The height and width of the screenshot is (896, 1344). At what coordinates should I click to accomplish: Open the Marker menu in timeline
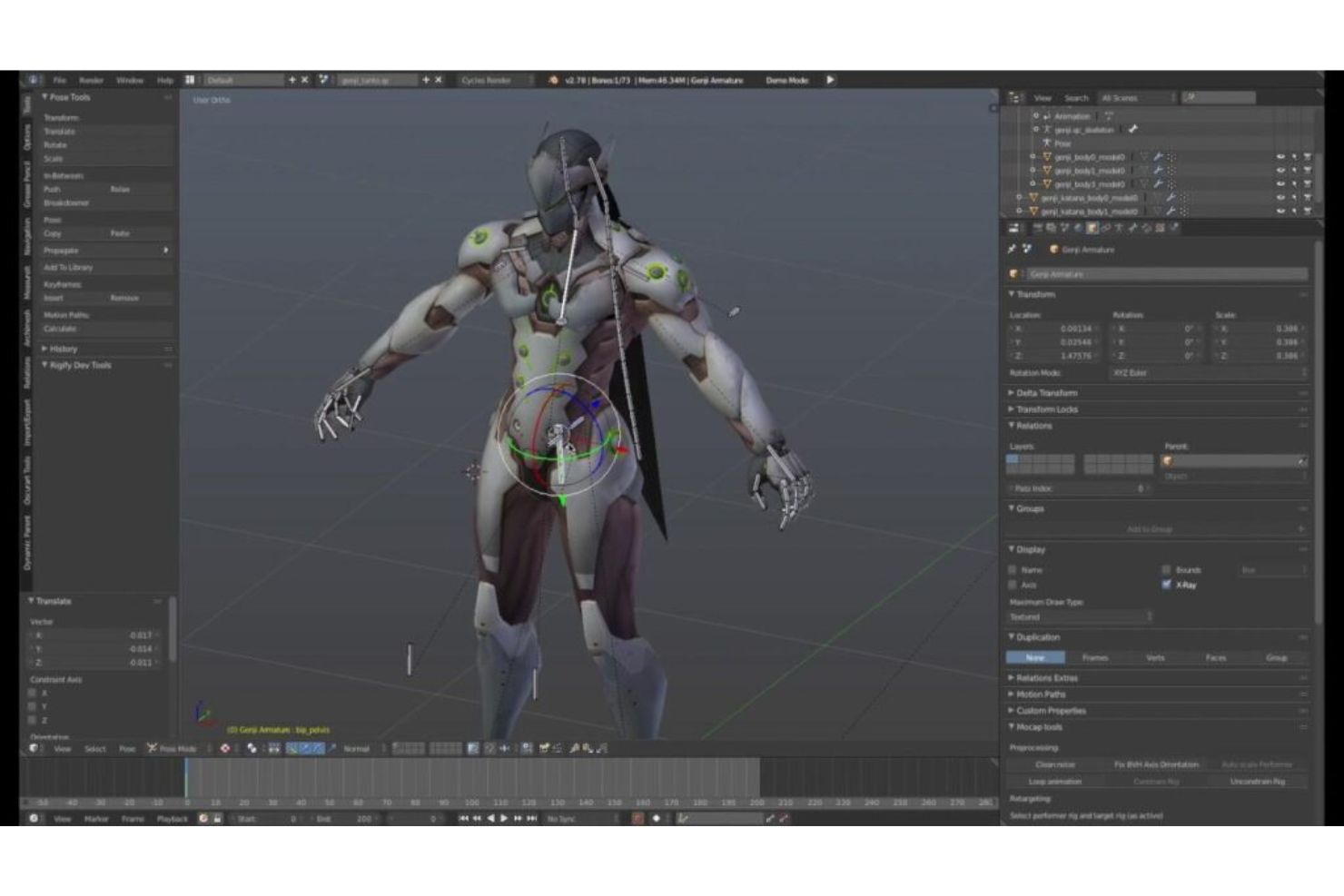point(96,818)
